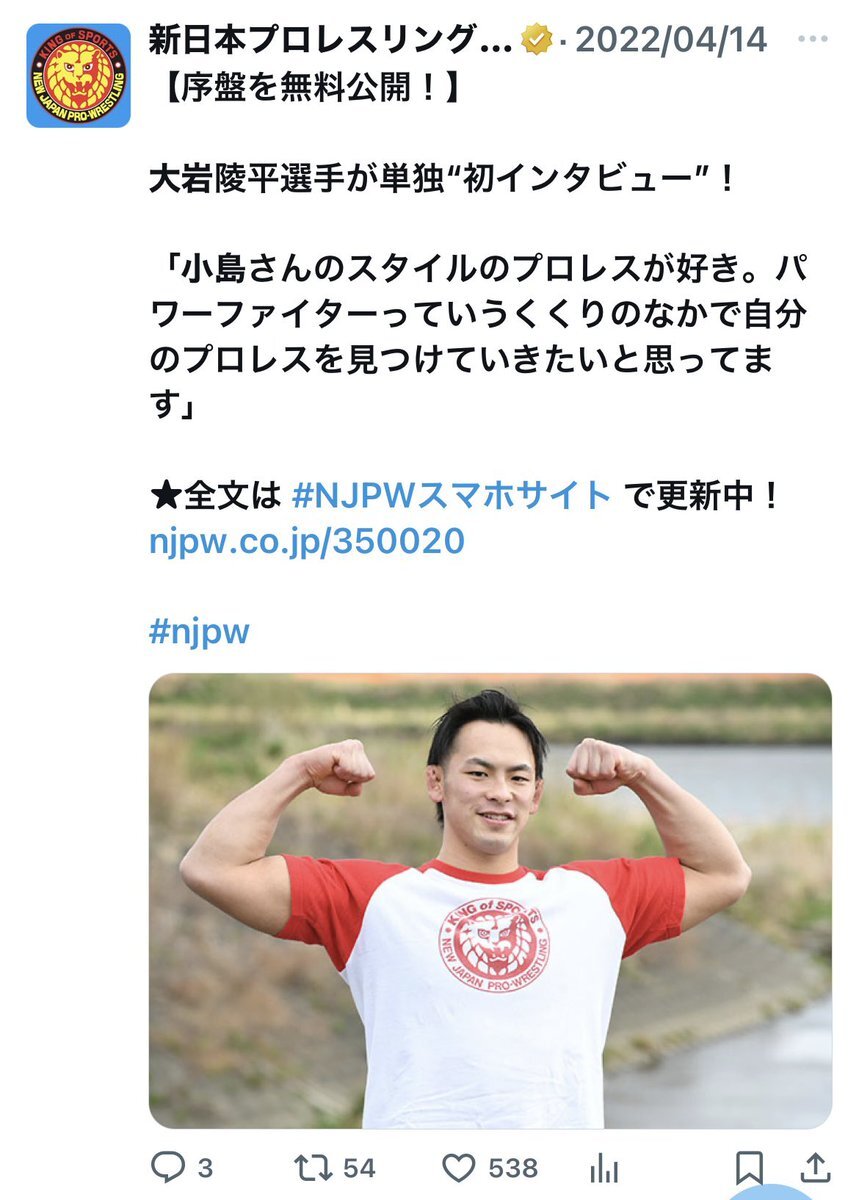The height and width of the screenshot is (1200, 859).
Task: Open tweet via 大岩陵平選手 interview text
Action: pyautogui.click(x=442, y=181)
